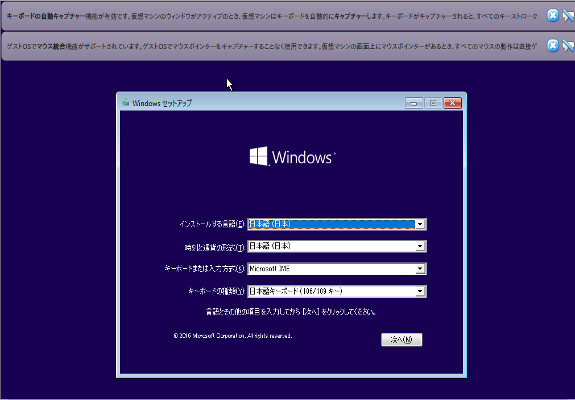
Task: Click the Microsoft Corporation copyright text
Action: 233,335
